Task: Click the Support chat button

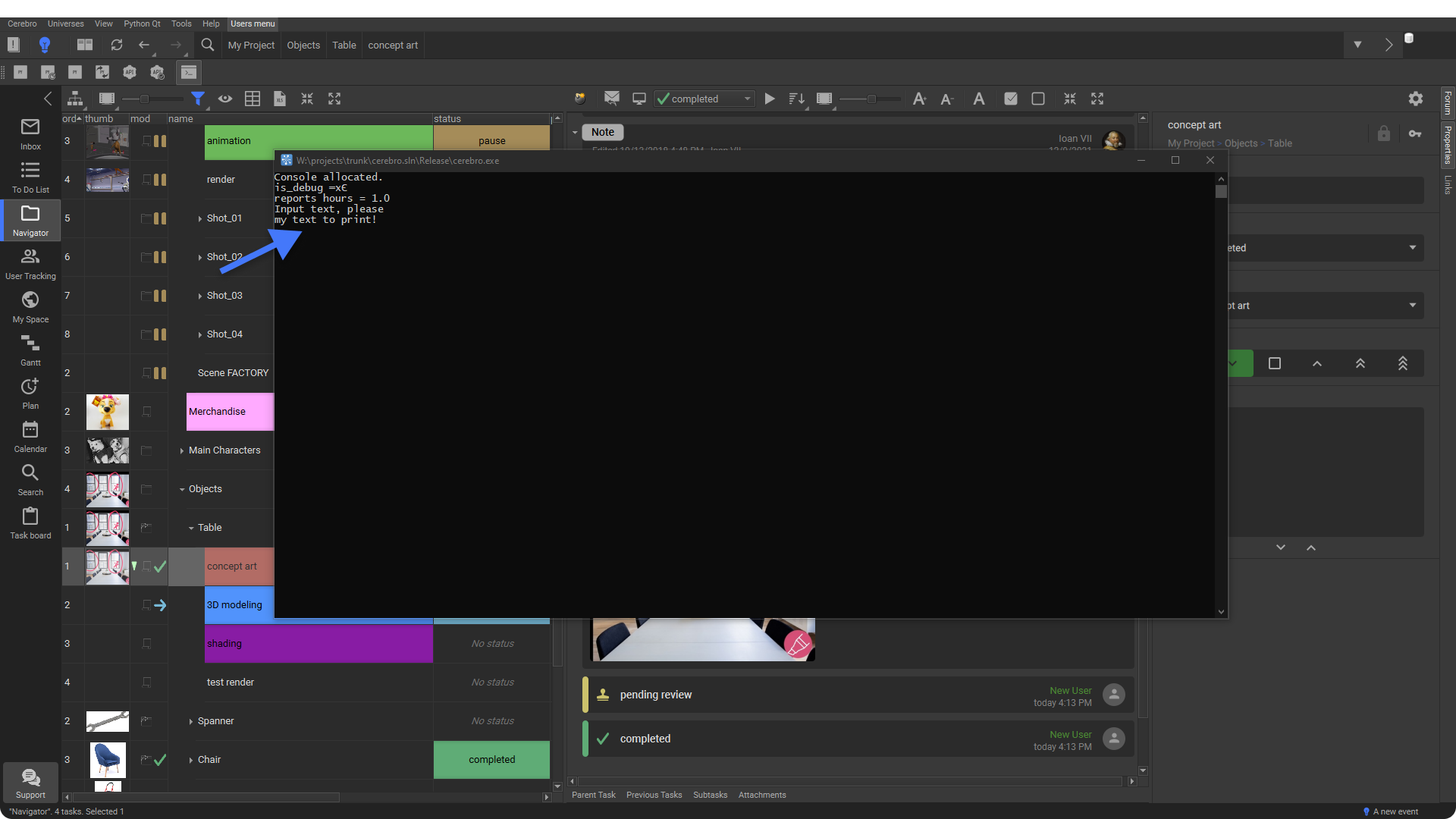Action: pos(30,783)
